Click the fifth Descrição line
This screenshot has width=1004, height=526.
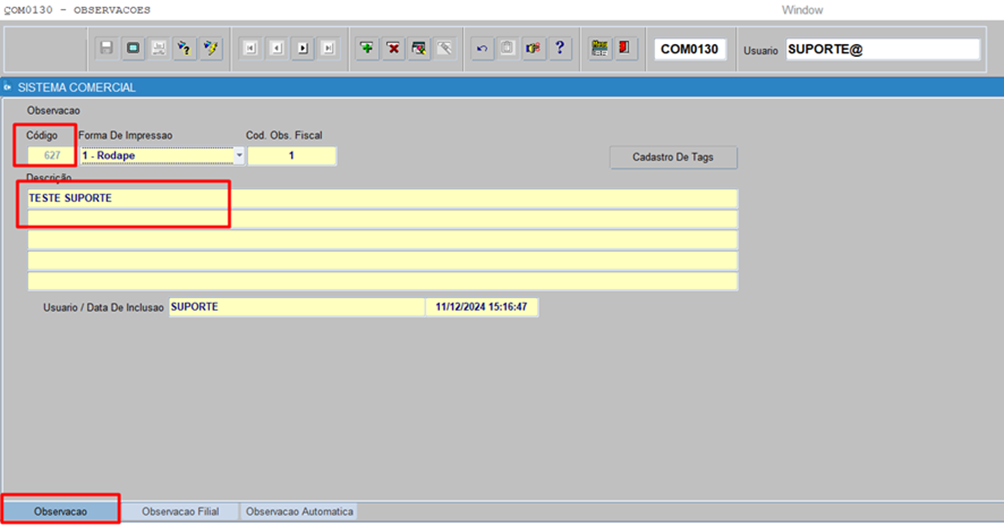(383, 281)
